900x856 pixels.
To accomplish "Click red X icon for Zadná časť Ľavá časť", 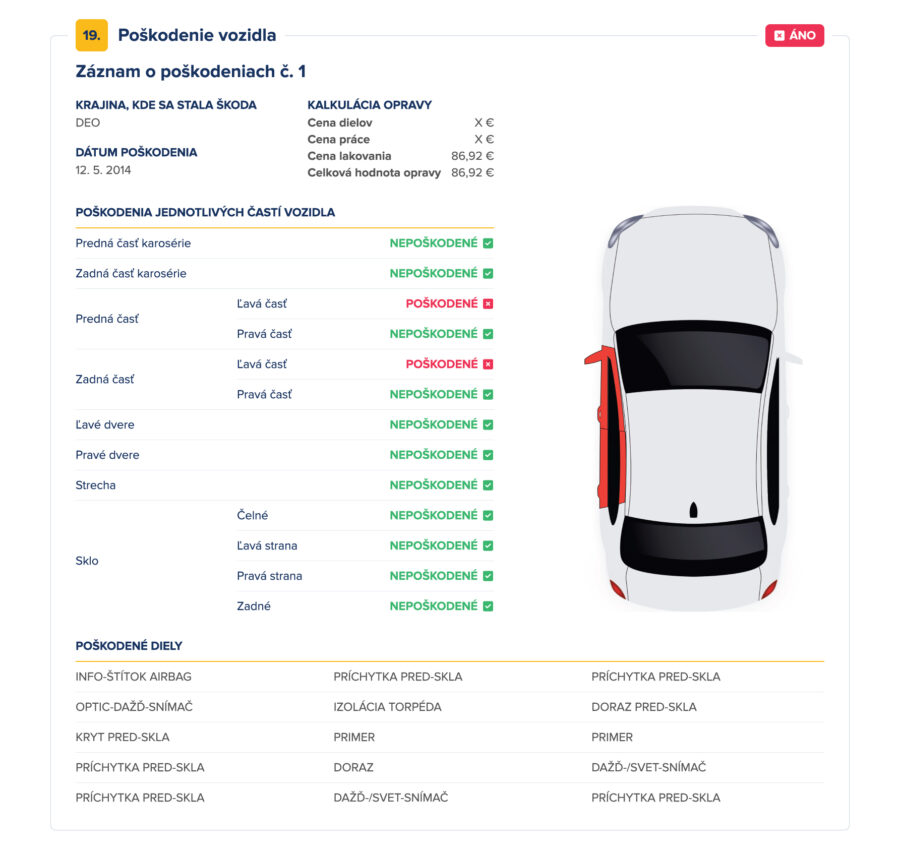I will coord(488,364).
